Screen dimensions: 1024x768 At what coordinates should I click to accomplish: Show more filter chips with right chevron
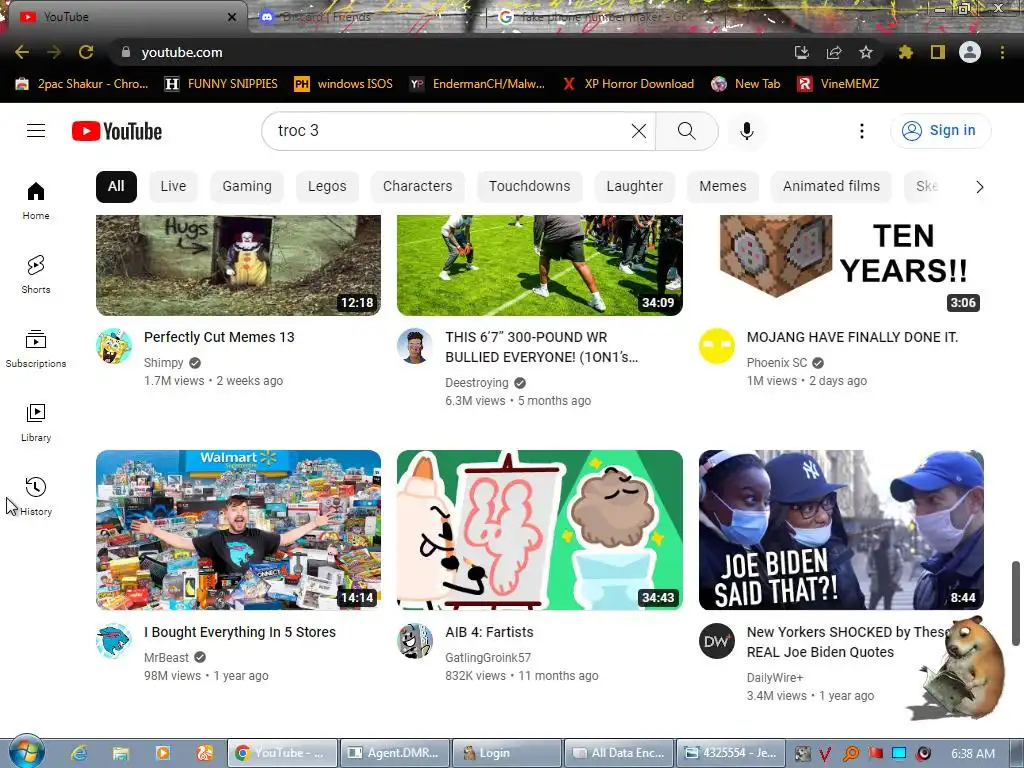point(980,187)
